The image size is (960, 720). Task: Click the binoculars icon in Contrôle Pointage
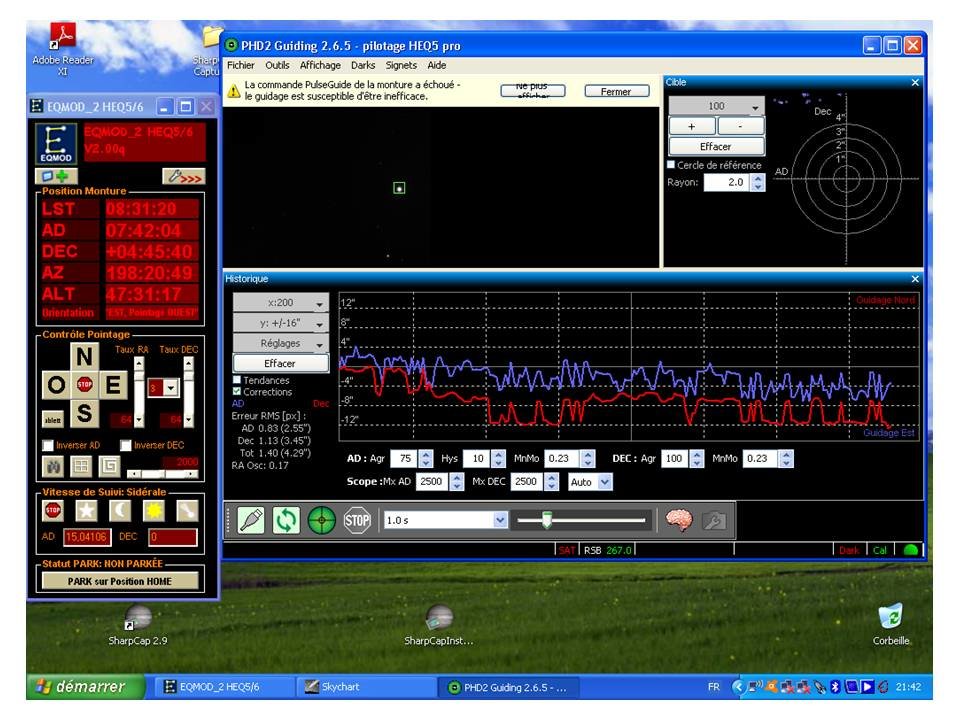[52, 467]
